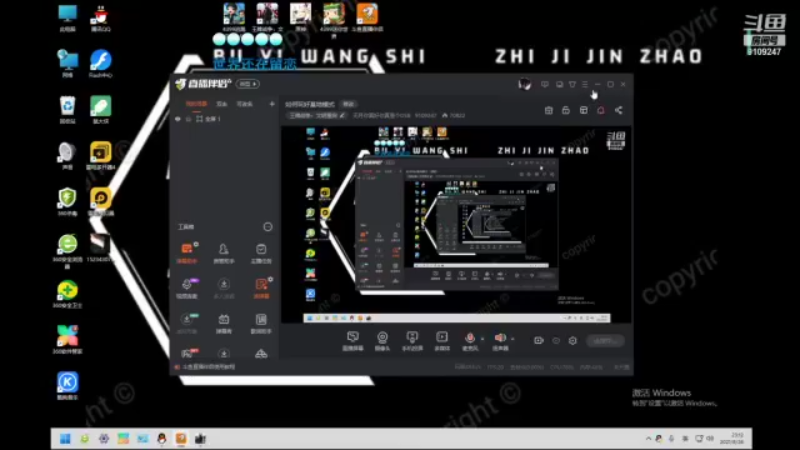Open the user avatar in the title bar
The image size is (800, 450).
pos(524,84)
